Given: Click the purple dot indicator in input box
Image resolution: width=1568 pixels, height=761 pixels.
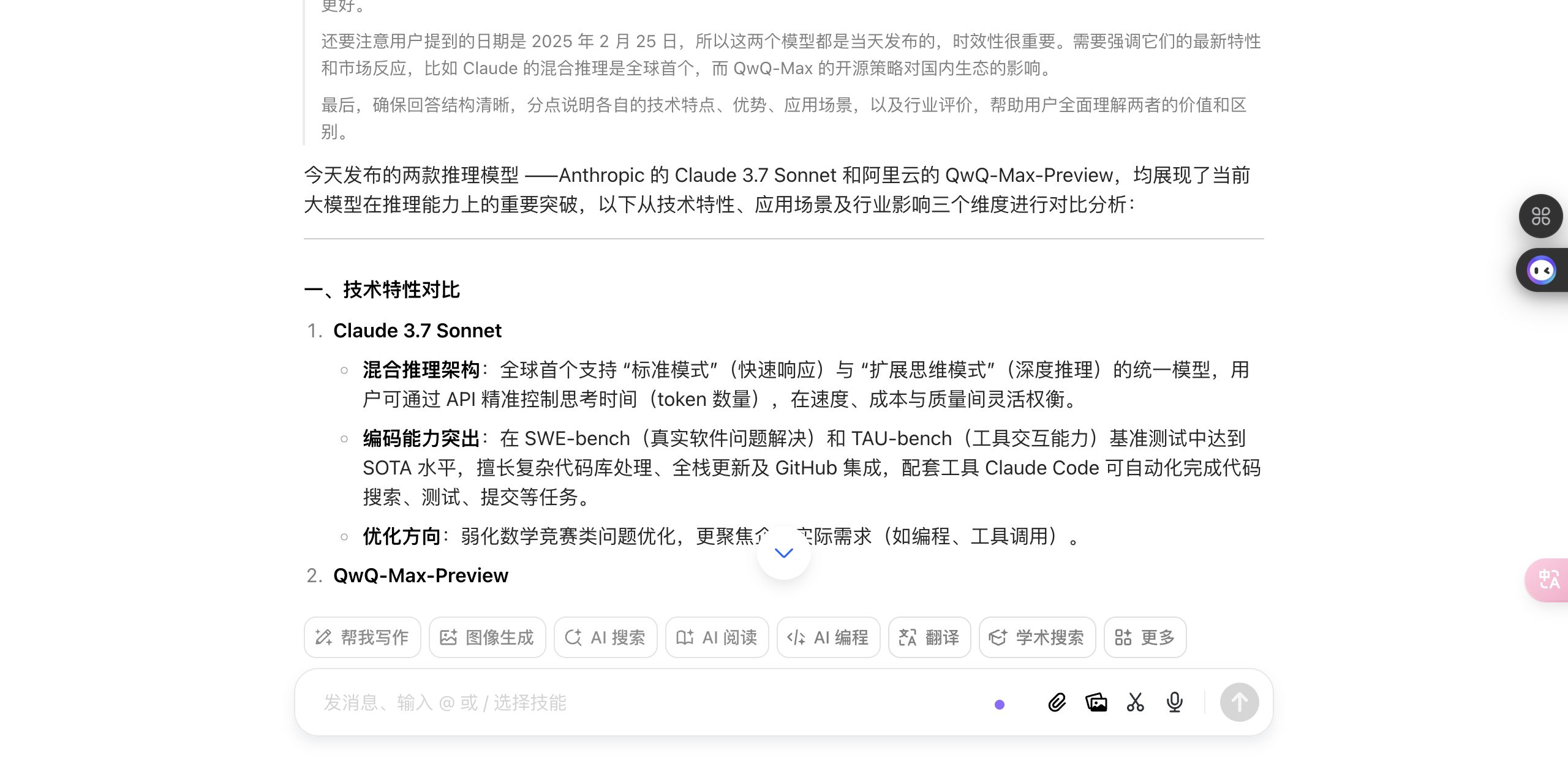Looking at the screenshot, I should [x=1000, y=705].
